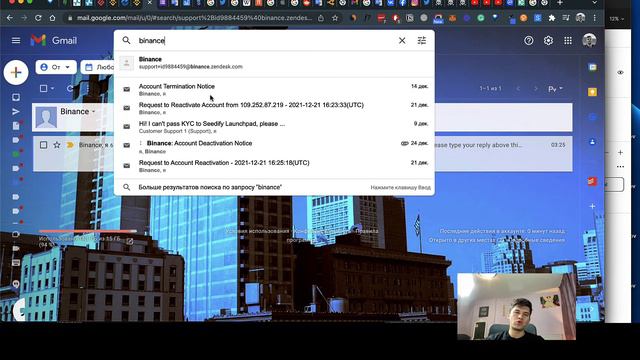Open the Inbox icon in sidebar
Viewport: 640px width, 360px height.
16,97
